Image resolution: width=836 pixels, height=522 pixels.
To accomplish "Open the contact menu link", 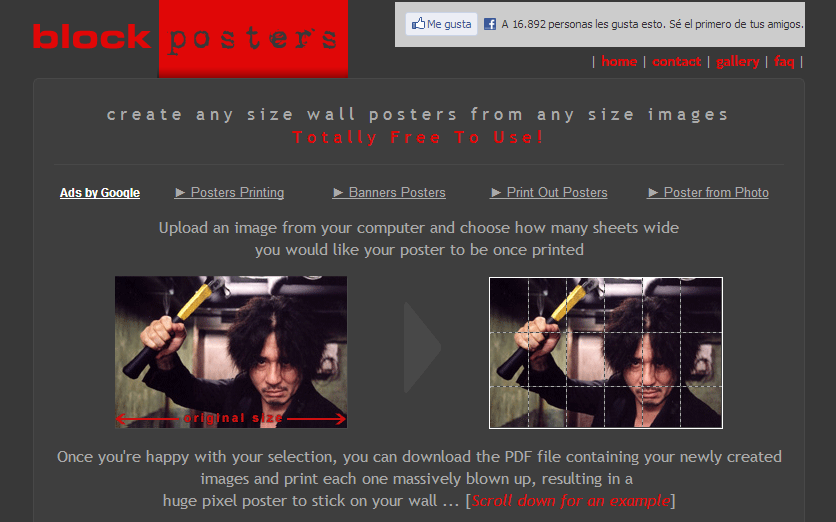I will click(x=677, y=61).
